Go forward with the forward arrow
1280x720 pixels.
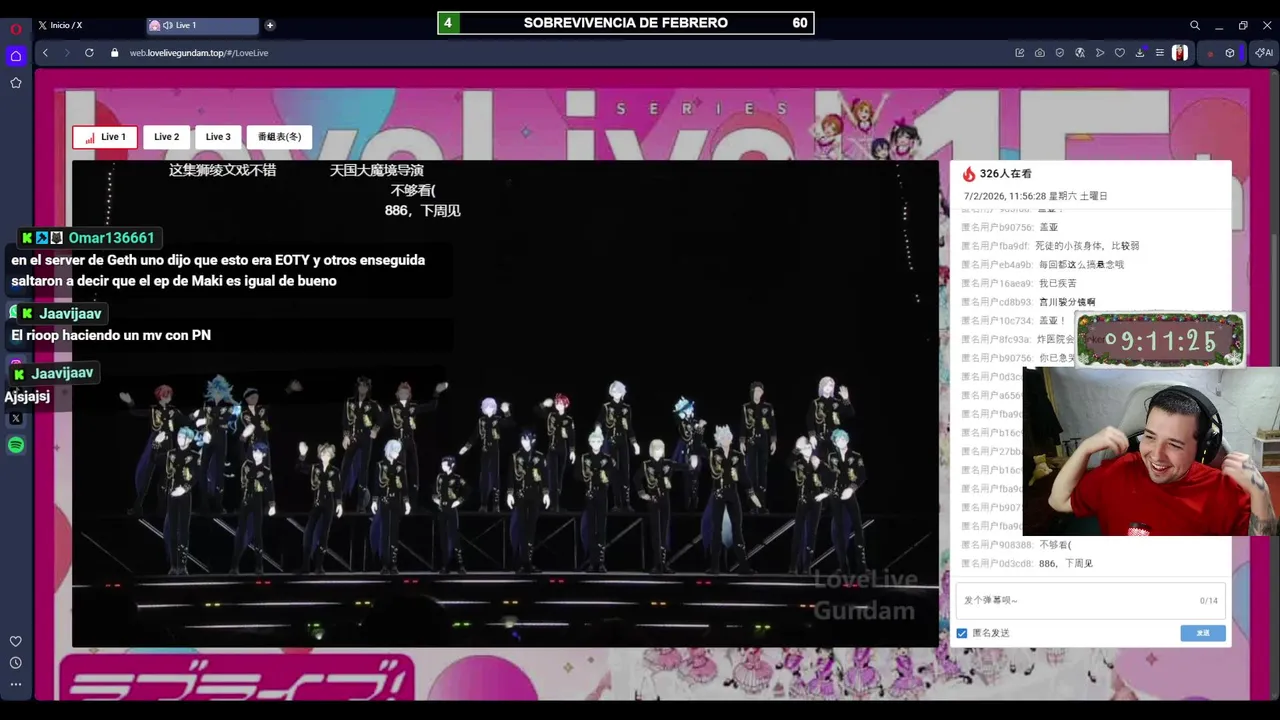point(67,53)
